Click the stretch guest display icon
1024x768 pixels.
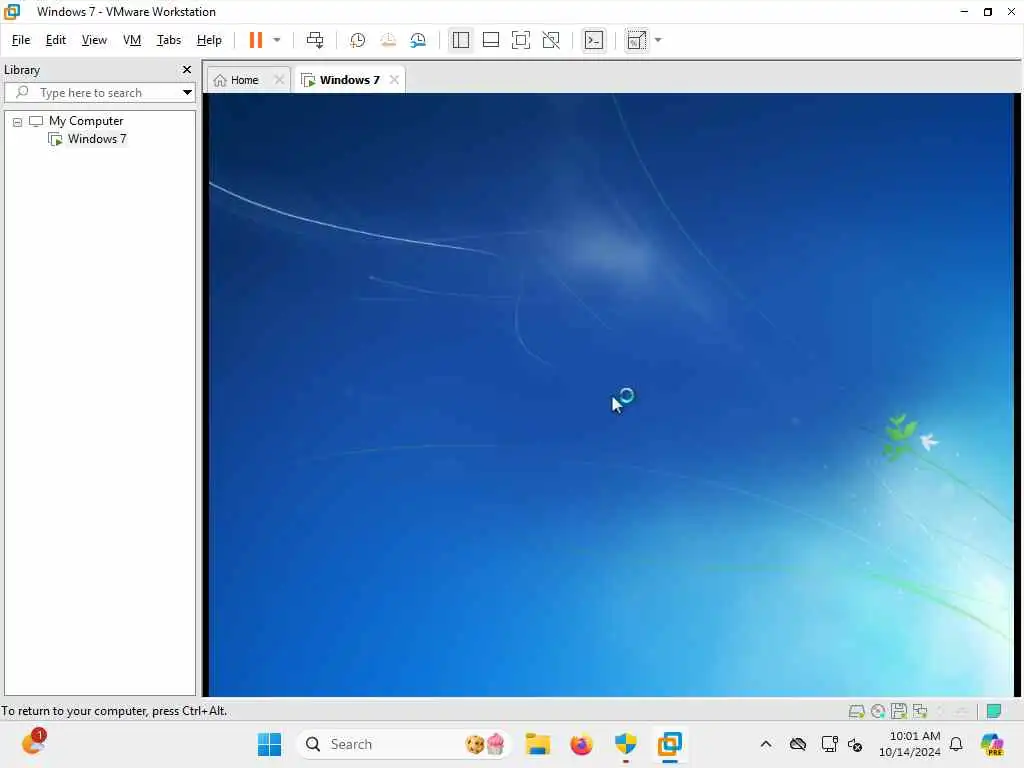point(636,40)
